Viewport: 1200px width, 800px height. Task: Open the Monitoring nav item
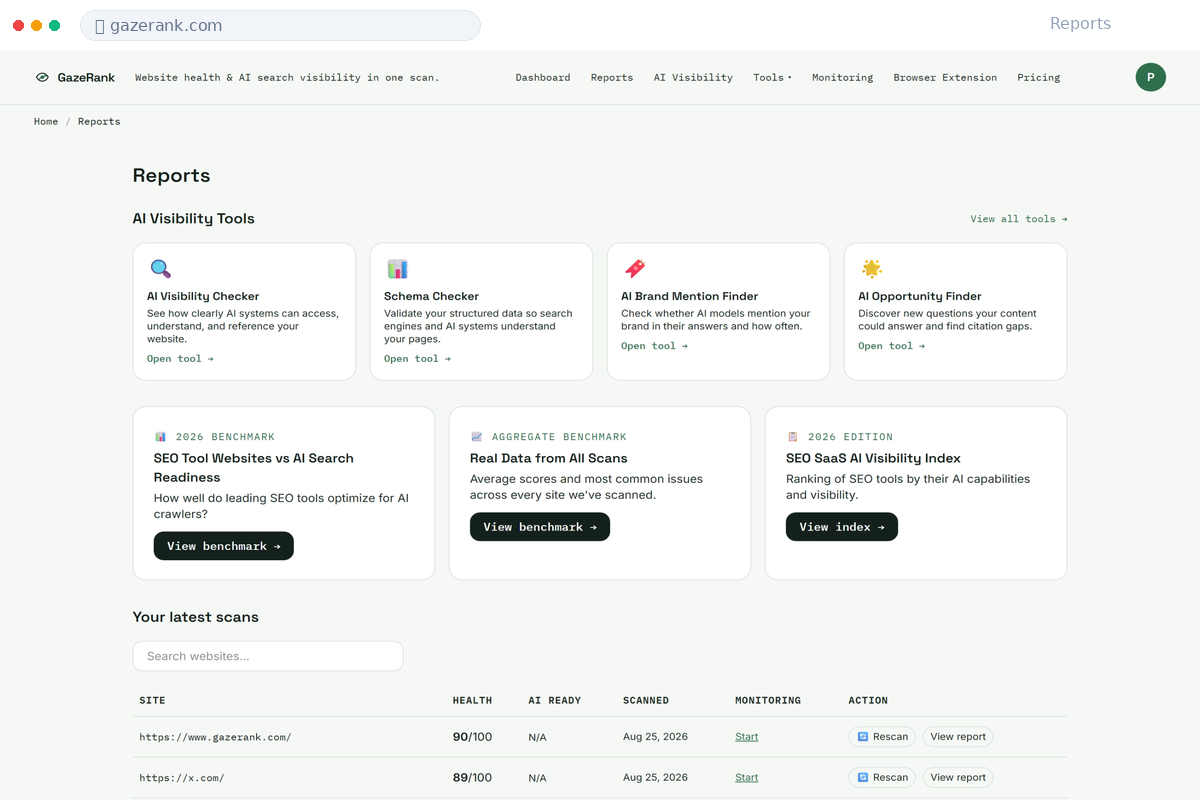842,77
